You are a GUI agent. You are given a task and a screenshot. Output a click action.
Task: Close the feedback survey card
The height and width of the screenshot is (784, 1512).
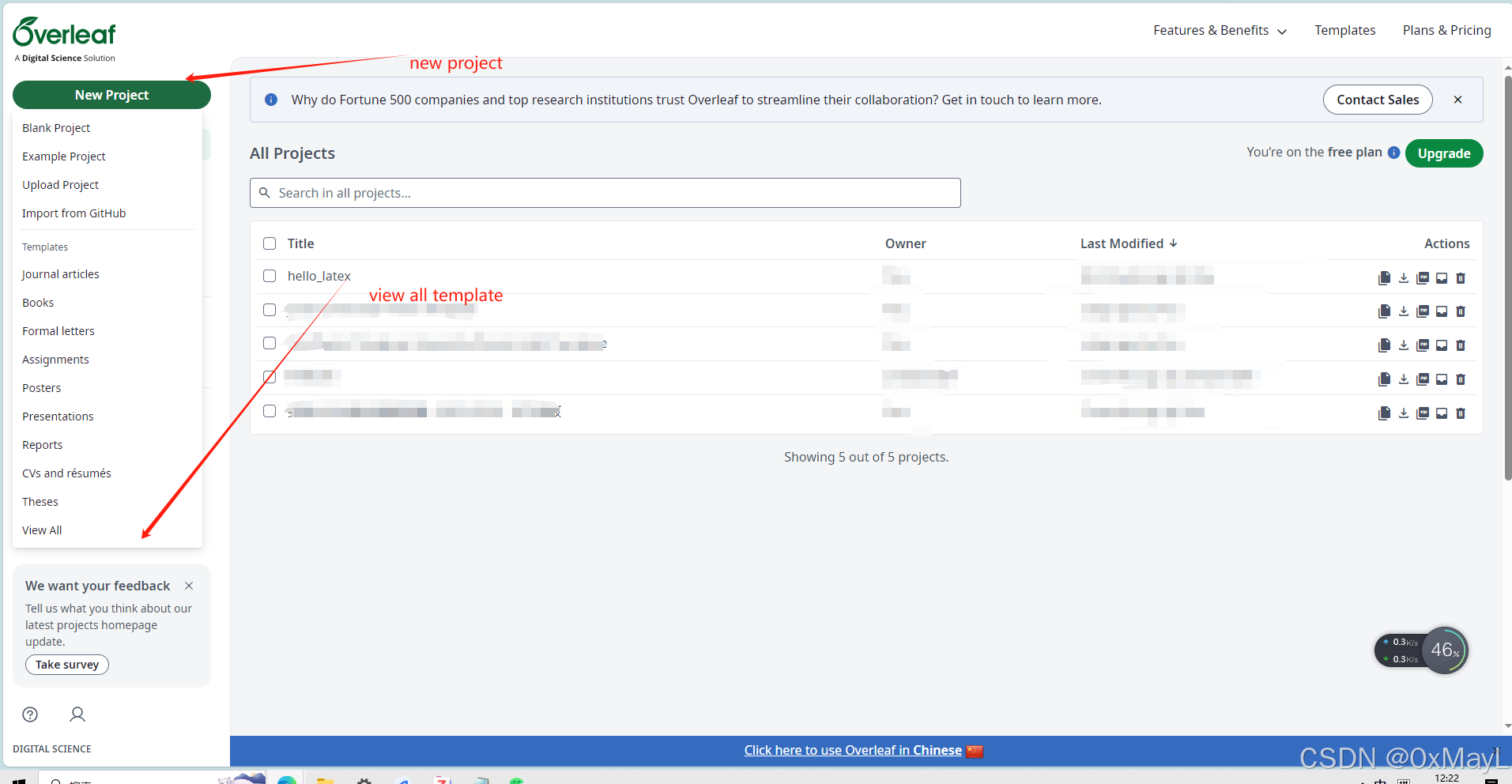(189, 586)
